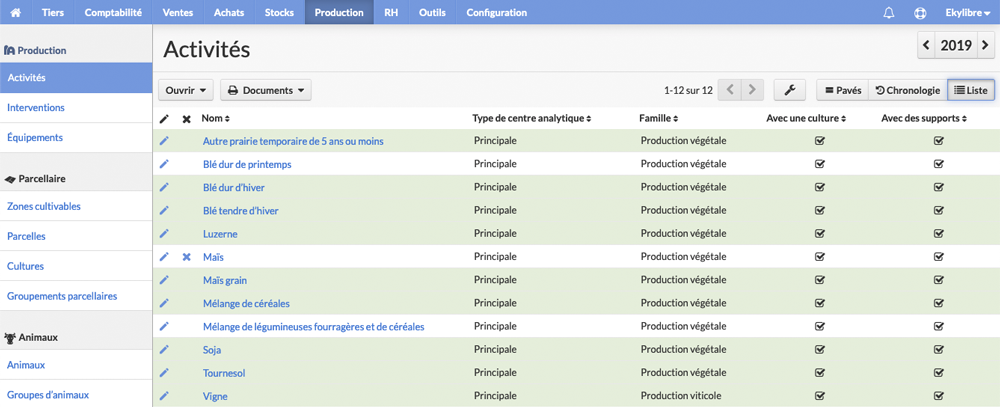Open Zones cultivables in sidebar
Image resolution: width=1000 pixels, height=407 pixels.
tap(76, 206)
